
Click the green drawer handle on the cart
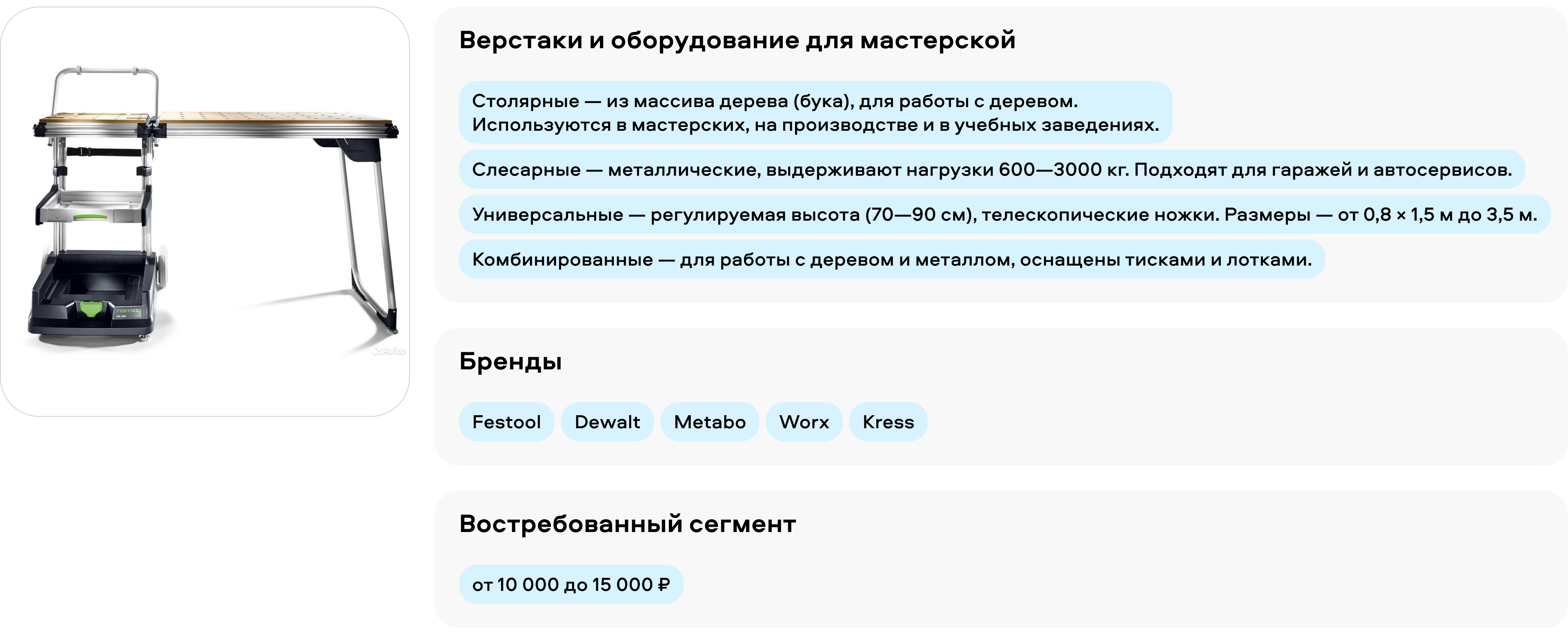91,217
